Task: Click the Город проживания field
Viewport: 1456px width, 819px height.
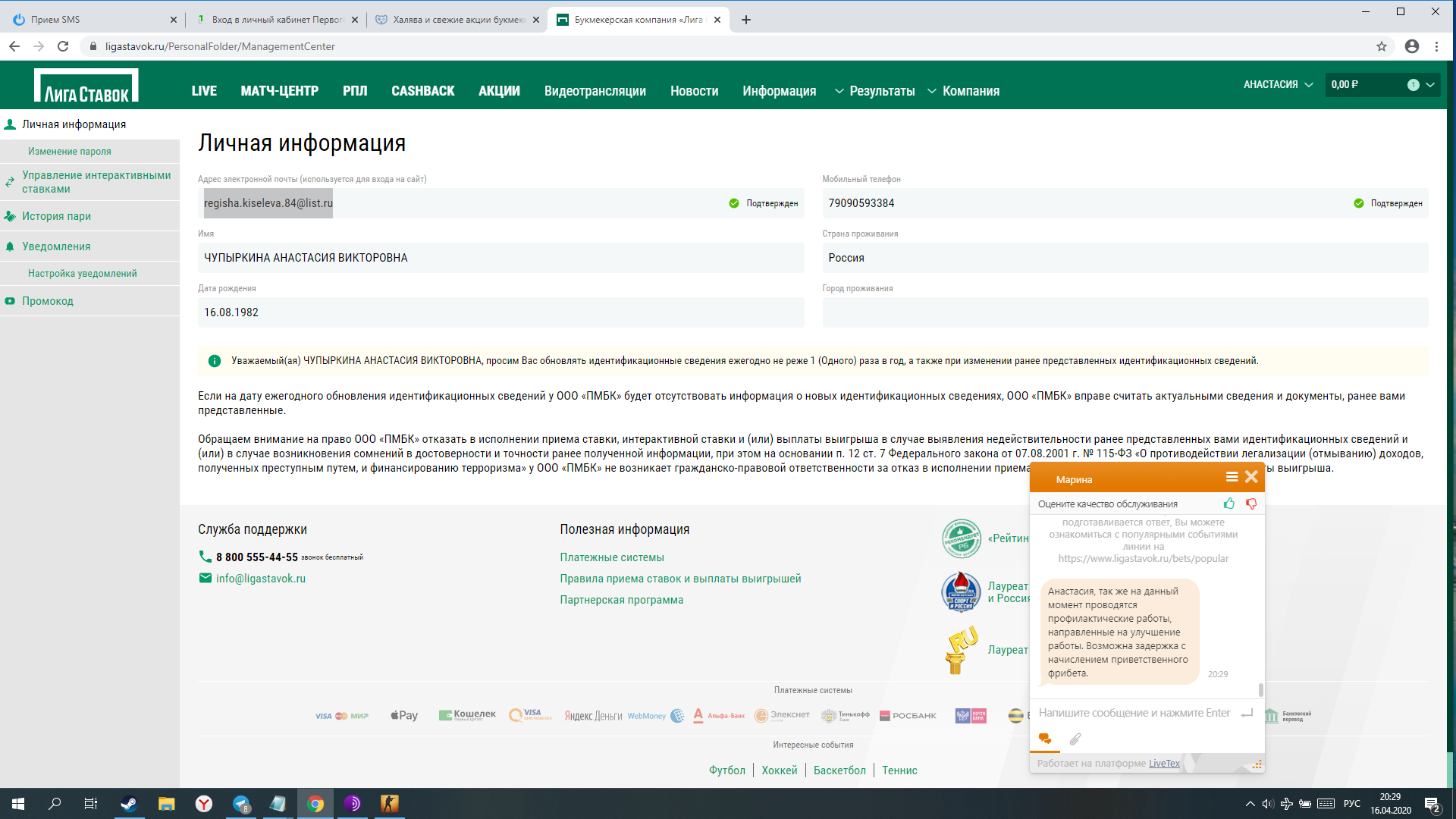Action: [x=1125, y=312]
